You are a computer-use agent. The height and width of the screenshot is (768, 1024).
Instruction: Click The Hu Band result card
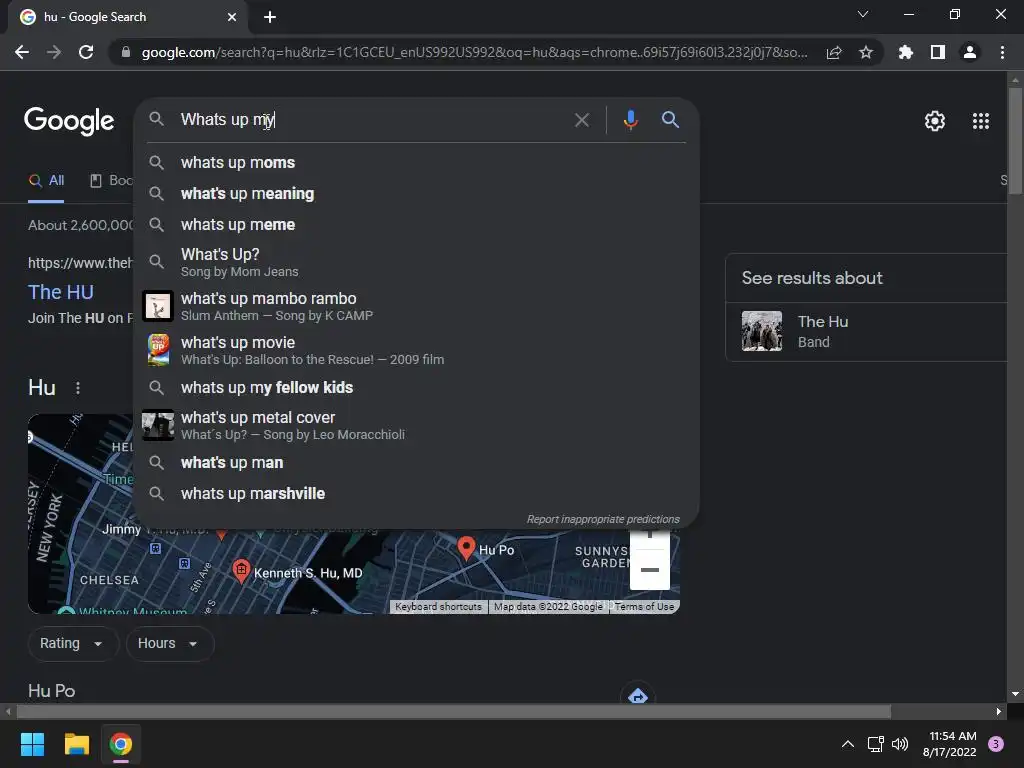(866, 332)
